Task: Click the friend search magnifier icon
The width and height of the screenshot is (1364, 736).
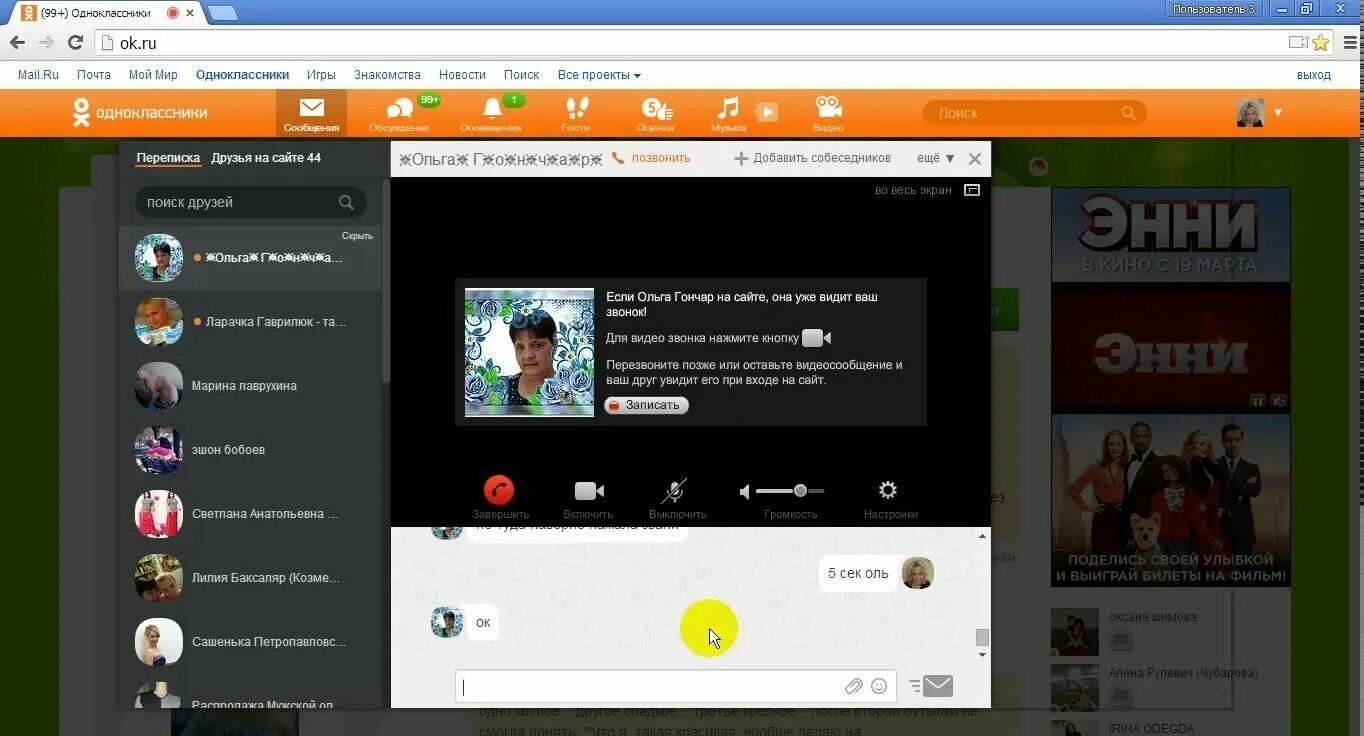Action: 346,202
